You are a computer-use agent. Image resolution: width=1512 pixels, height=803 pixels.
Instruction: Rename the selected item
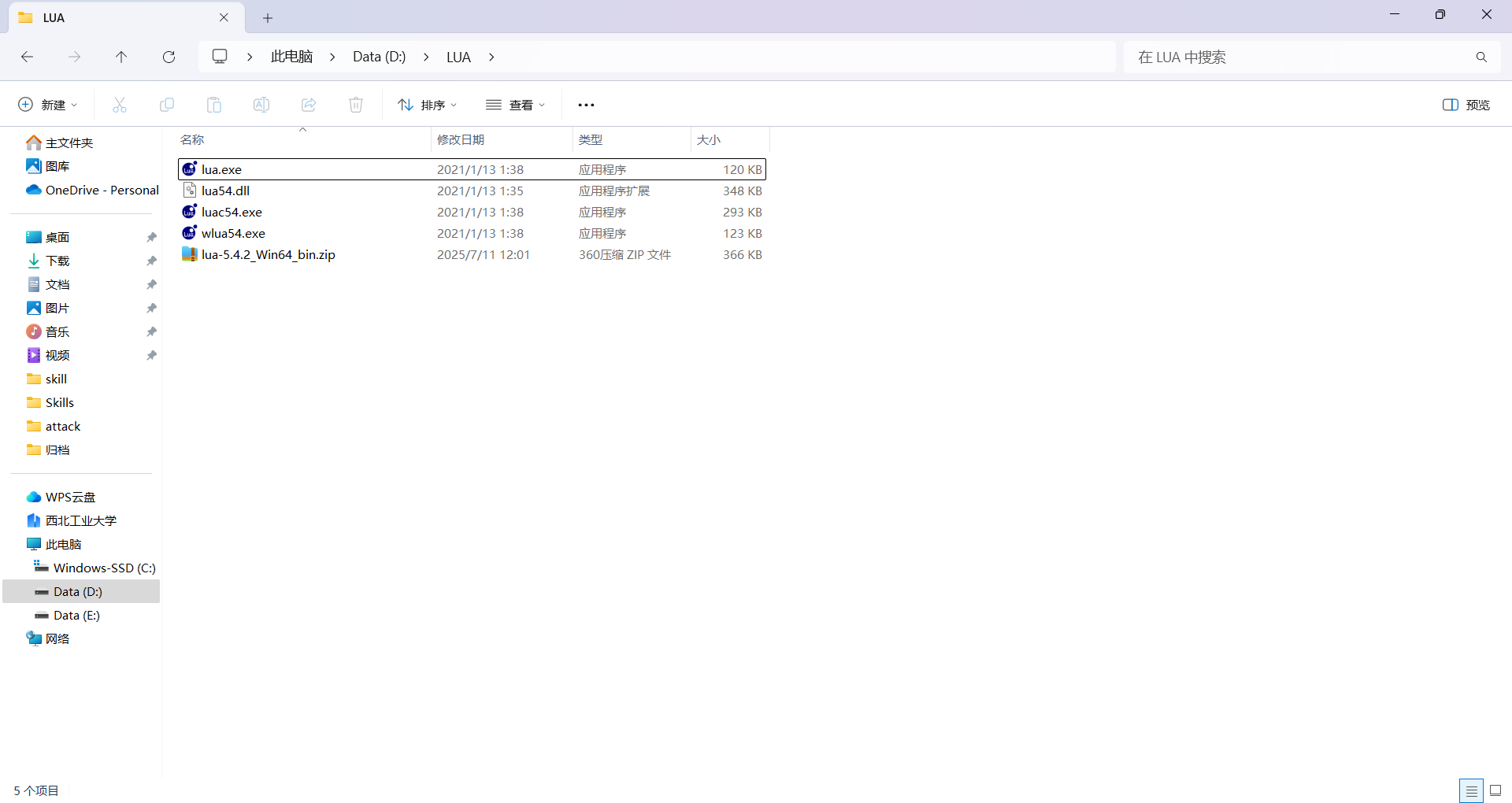(x=261, y=104)
